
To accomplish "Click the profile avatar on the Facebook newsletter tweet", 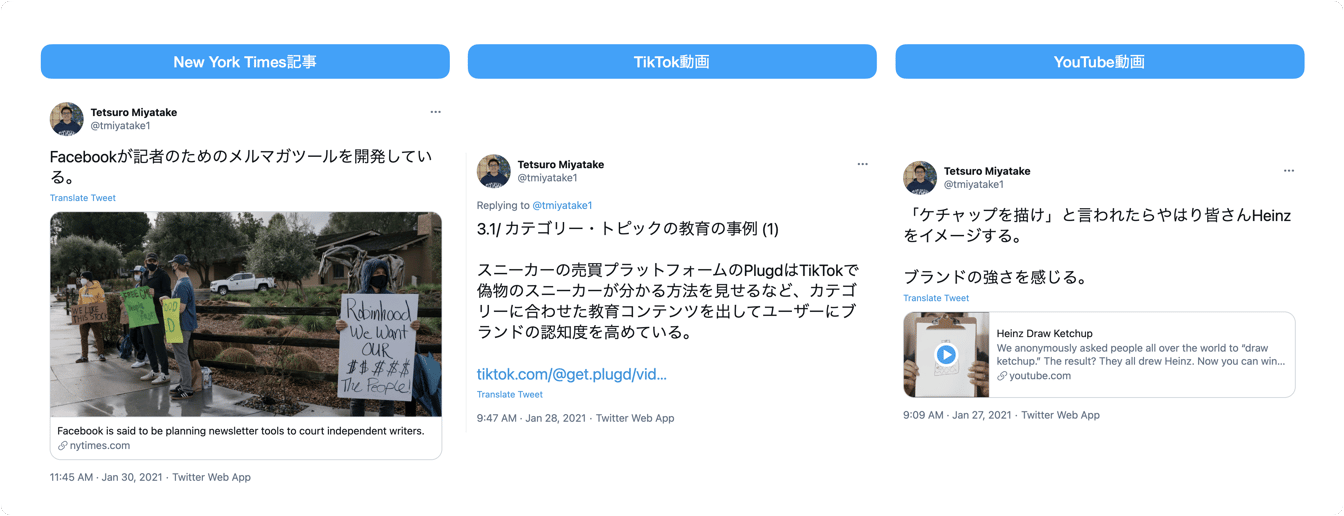I will click(x=67, y=119).
